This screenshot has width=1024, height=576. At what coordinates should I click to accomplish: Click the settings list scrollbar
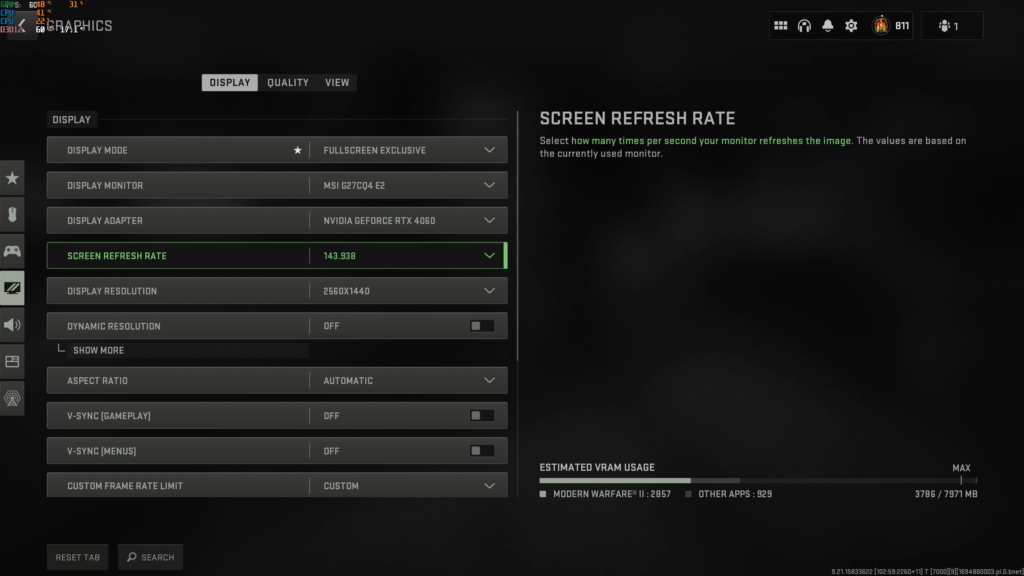[x=517, y=235]
